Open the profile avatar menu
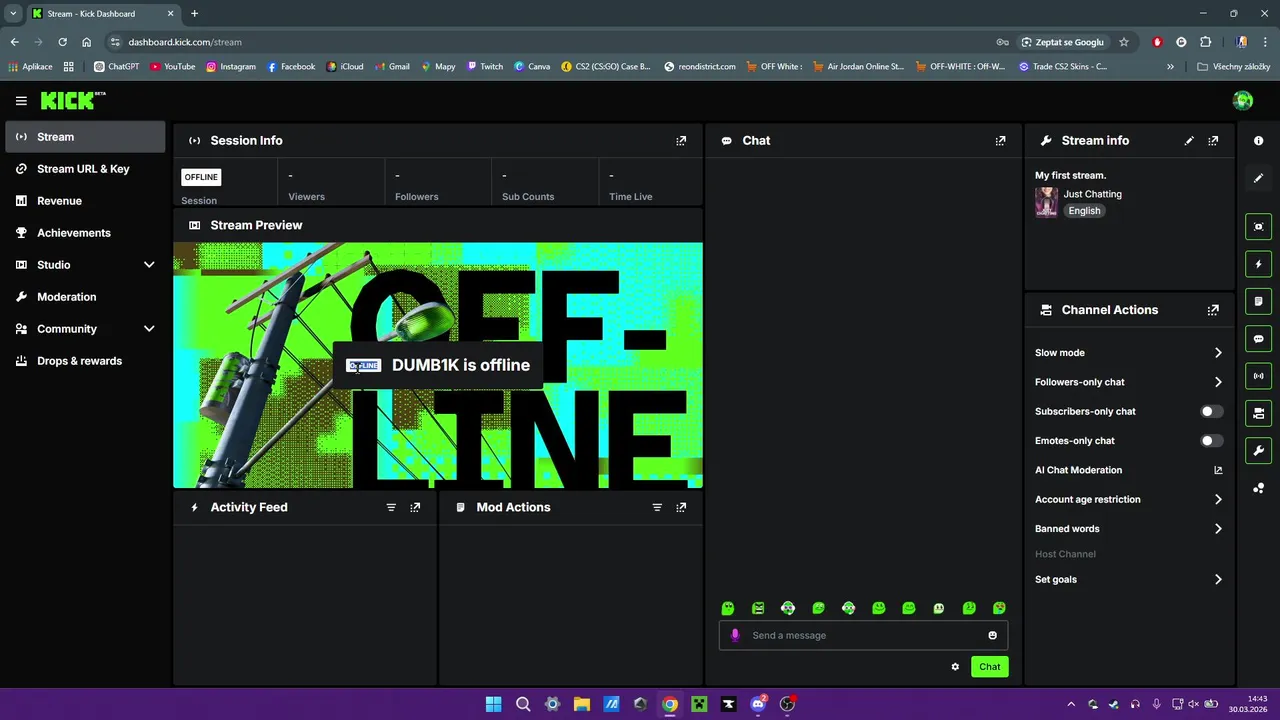 [1243, 100]
